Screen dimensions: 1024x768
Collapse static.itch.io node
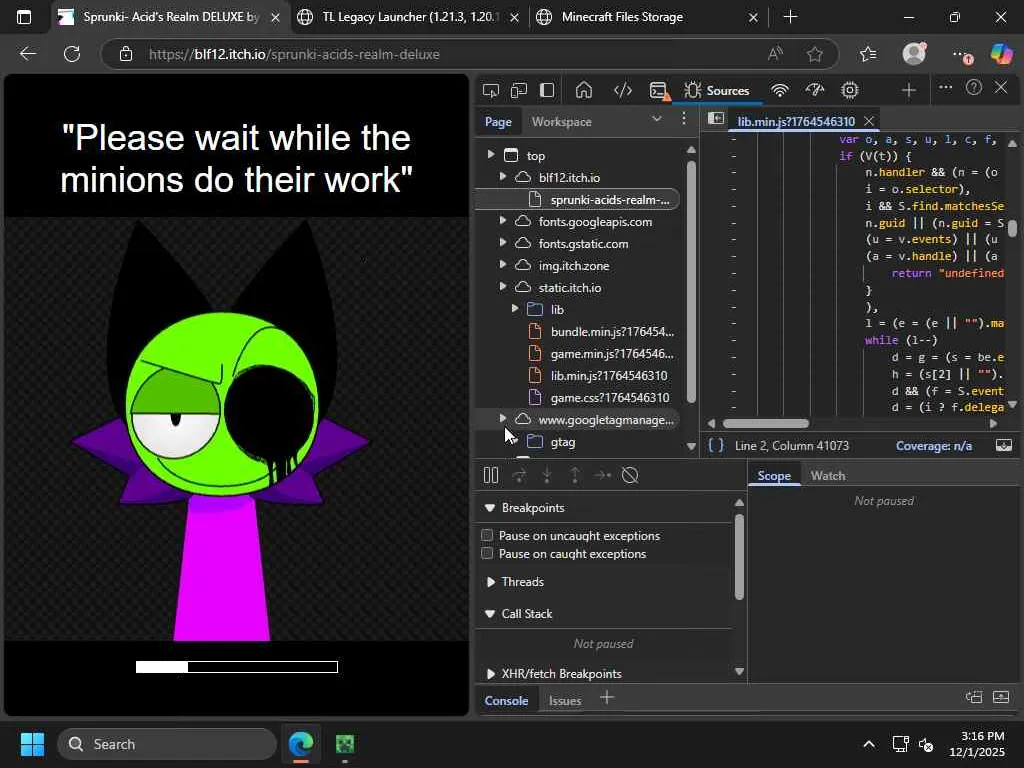pyautogui.click(x=503, y=287)
